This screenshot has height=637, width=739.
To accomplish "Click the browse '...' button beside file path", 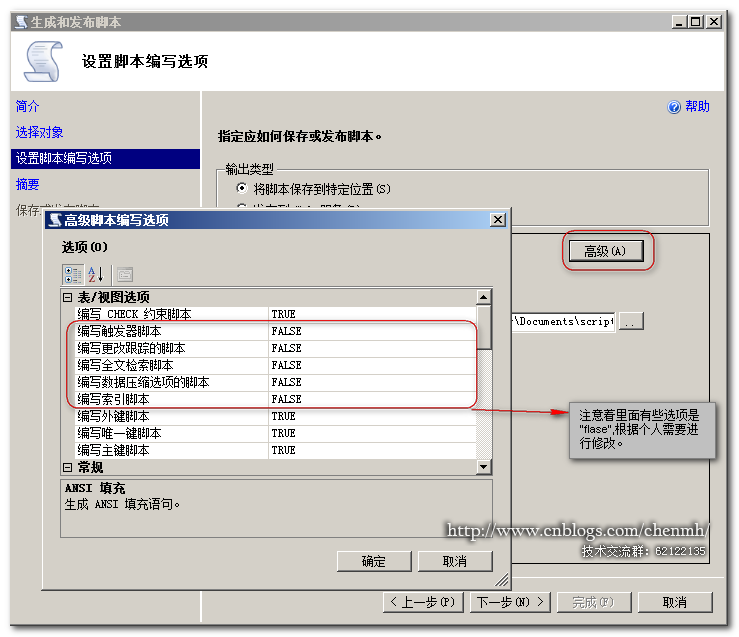I will [x=631, y=321].
